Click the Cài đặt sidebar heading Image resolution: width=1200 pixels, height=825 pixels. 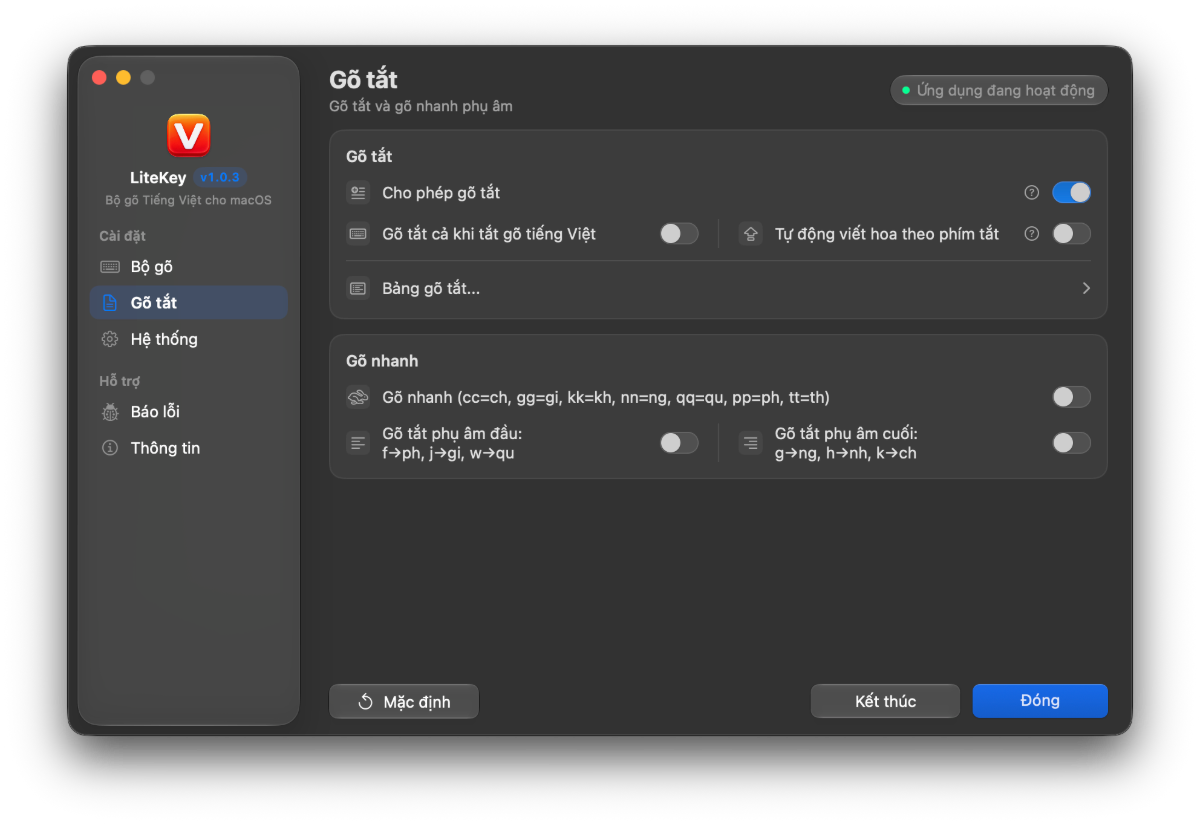tap(122, 237)
